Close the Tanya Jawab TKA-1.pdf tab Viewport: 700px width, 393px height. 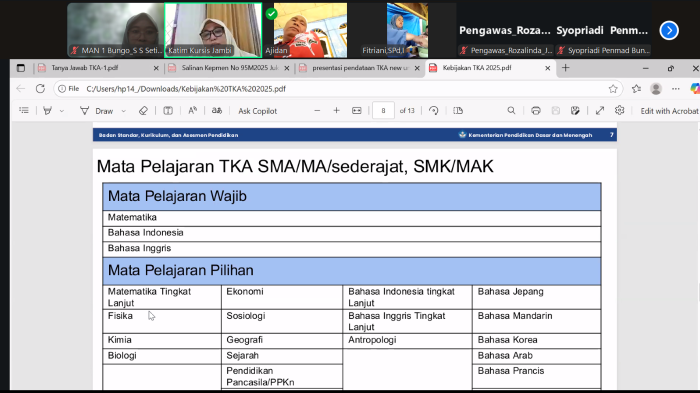(156, 68)
